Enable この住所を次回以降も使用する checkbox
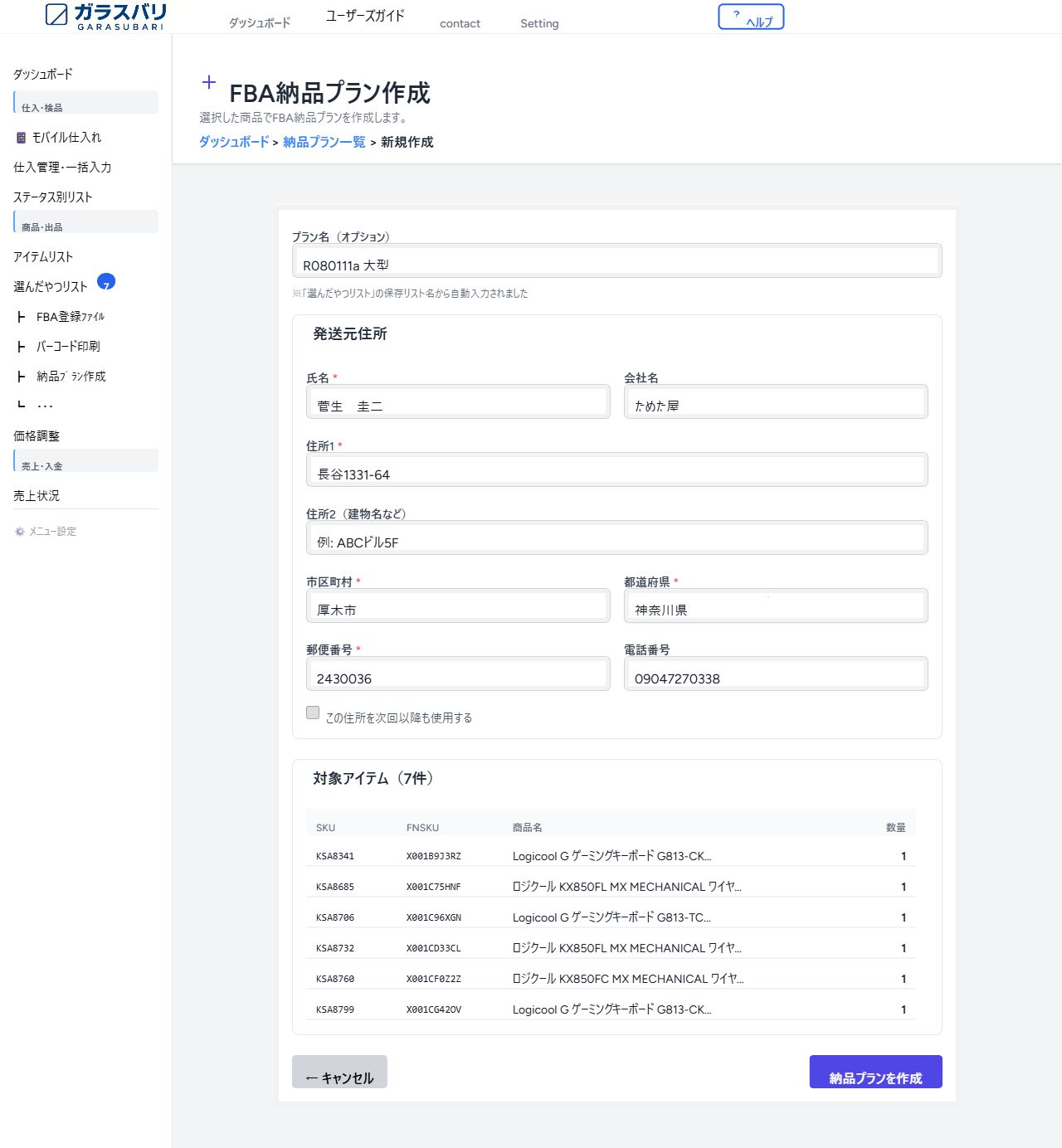The image size is (1062, 1148). pyautogui.click(x=313, y=713)
